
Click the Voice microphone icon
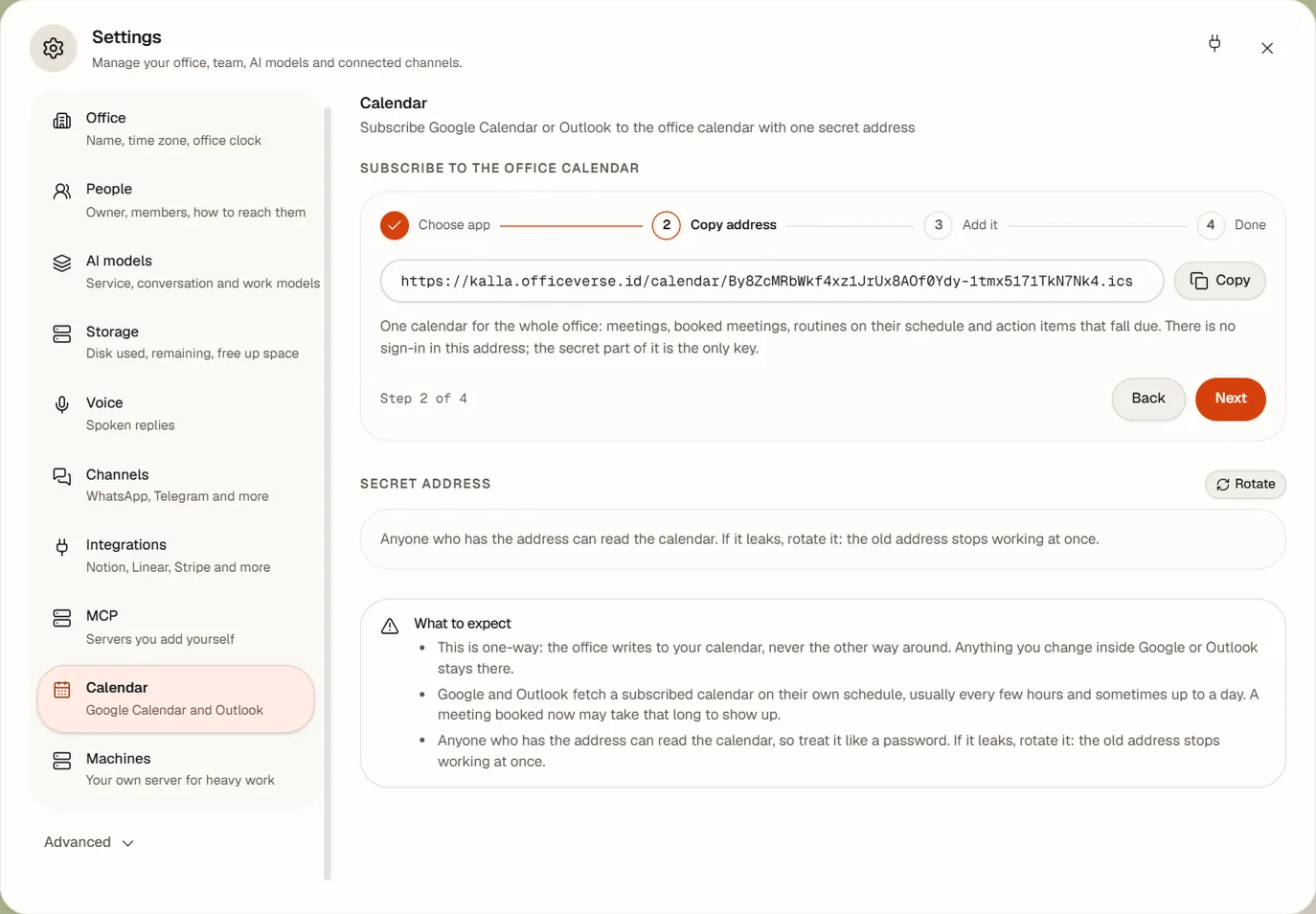[x=62, y=405]
